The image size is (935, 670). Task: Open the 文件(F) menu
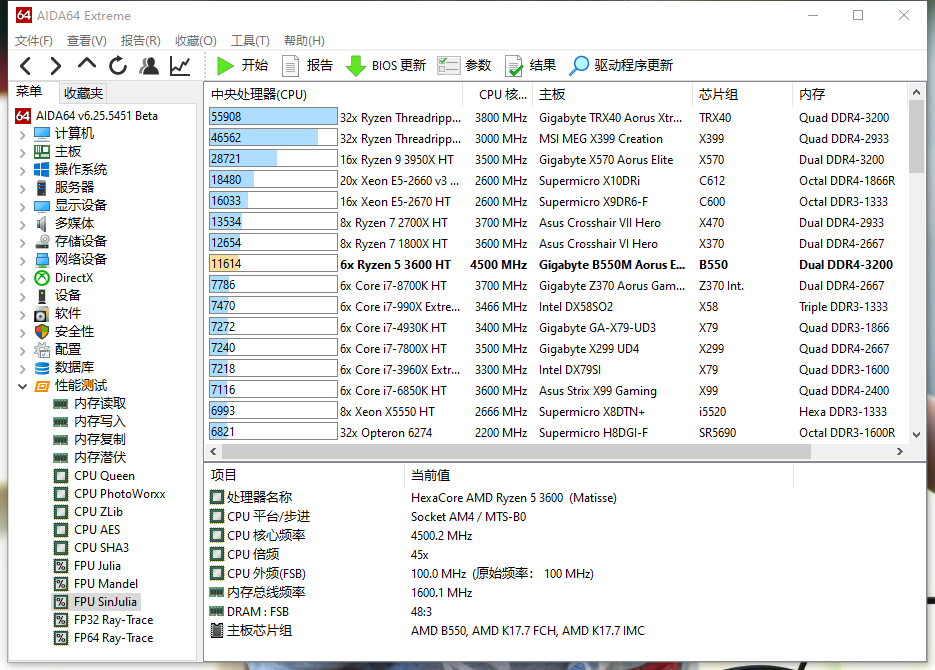(34, 41)
